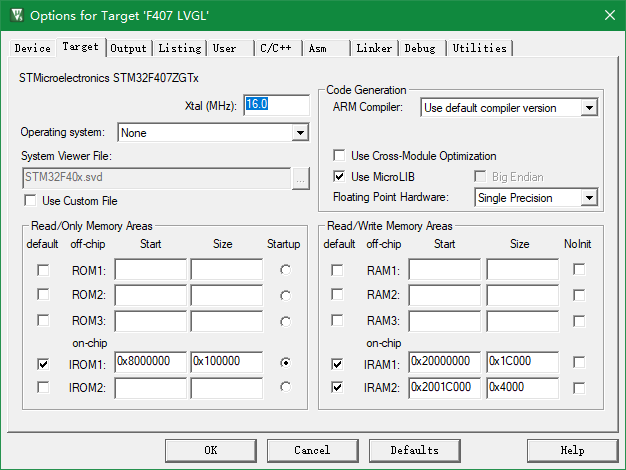
Task: Check the RAM3 default checkbox
Action: click(337, 320)
